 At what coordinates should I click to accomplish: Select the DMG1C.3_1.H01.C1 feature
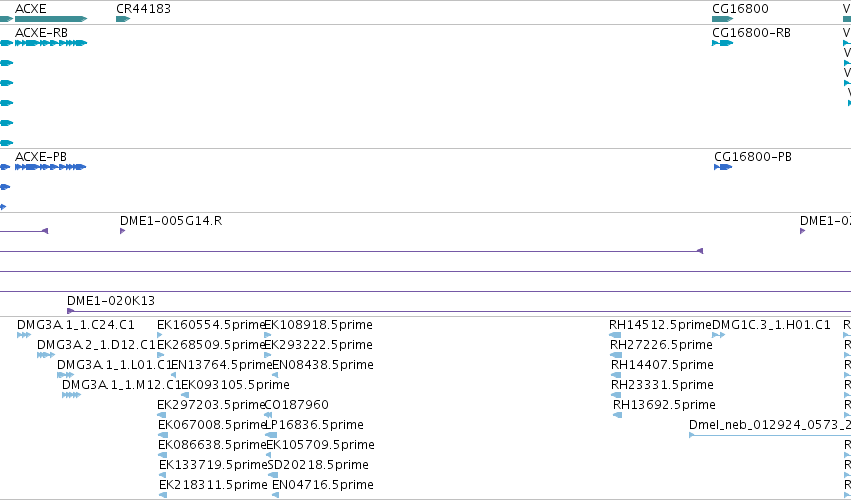(x=719, y=335)
